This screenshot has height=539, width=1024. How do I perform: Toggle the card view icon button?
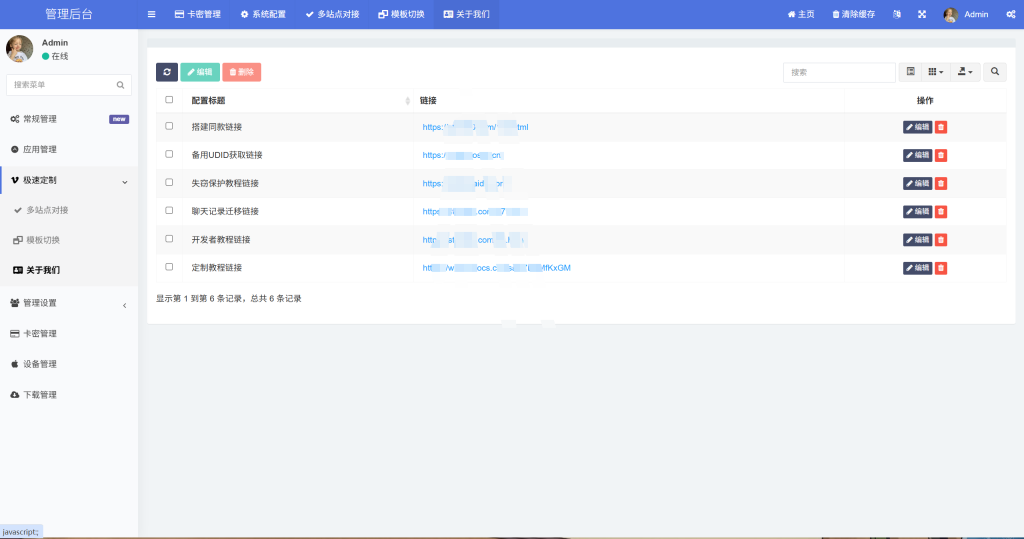pos(910,72)
